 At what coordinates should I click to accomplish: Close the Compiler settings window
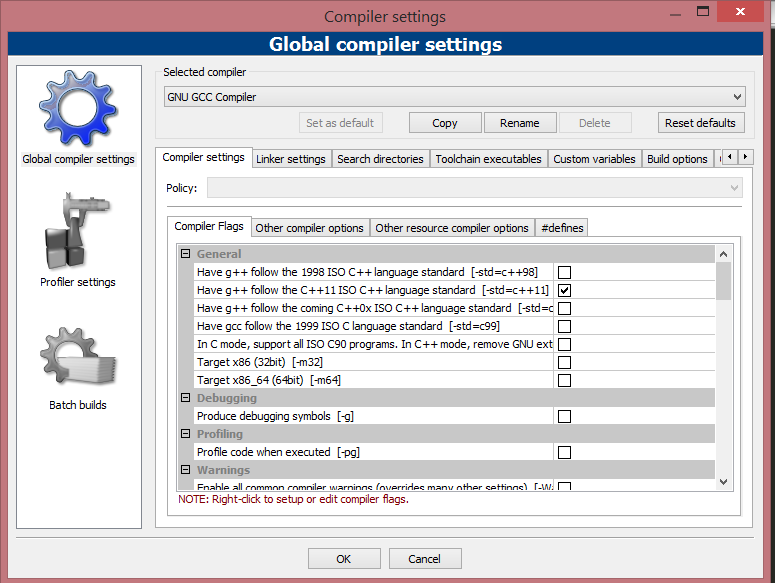coord(740,11)
